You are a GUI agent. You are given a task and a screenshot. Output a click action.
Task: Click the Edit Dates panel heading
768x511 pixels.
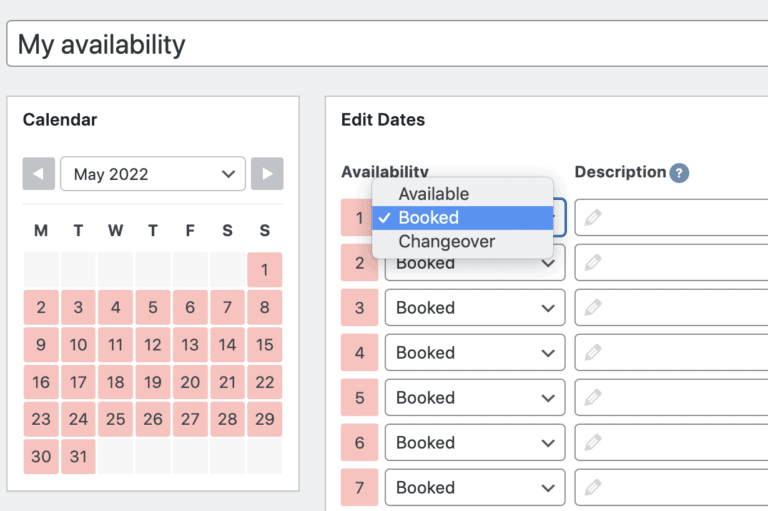(x=383, y=120)
